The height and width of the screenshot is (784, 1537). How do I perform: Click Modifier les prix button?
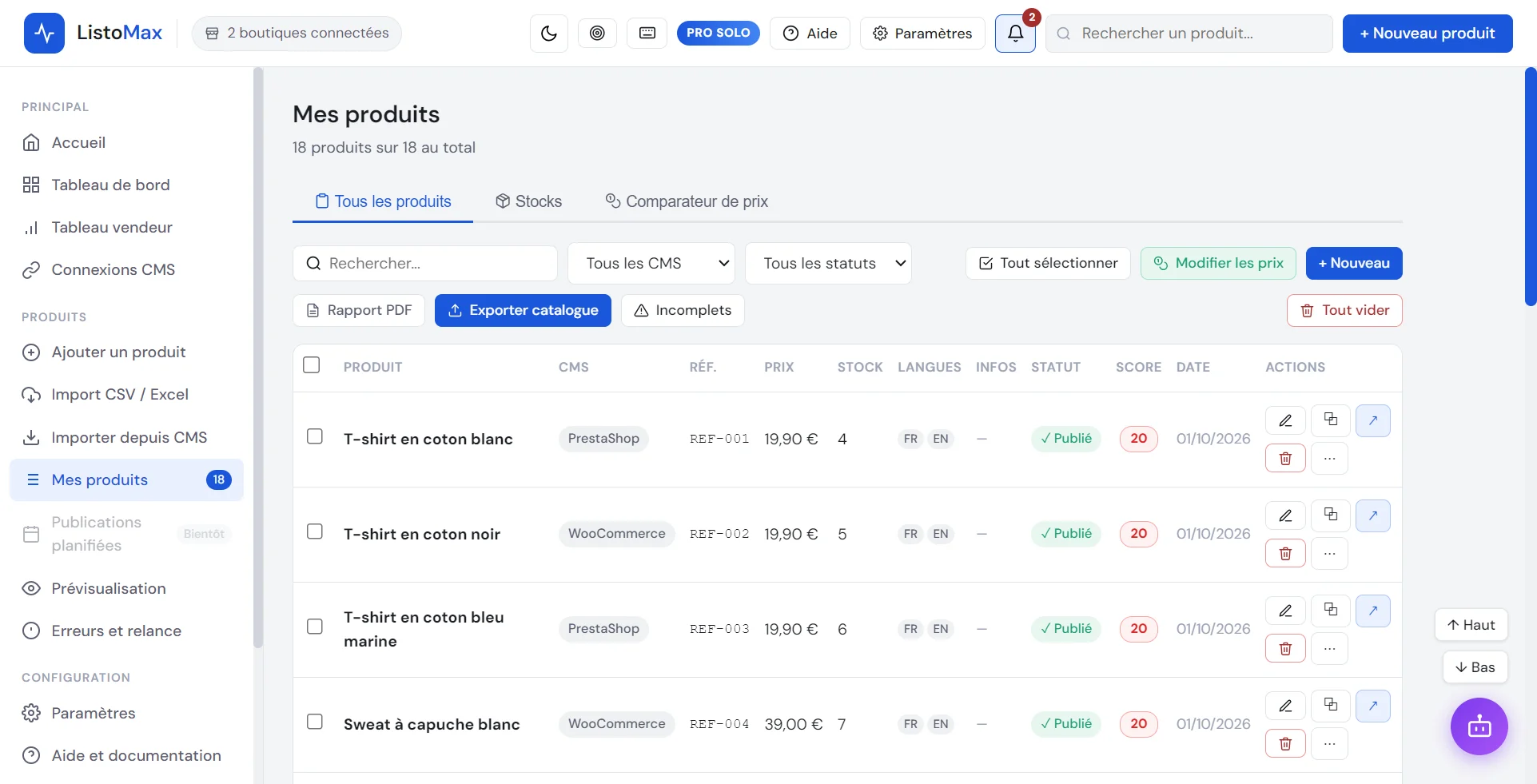1218,264
